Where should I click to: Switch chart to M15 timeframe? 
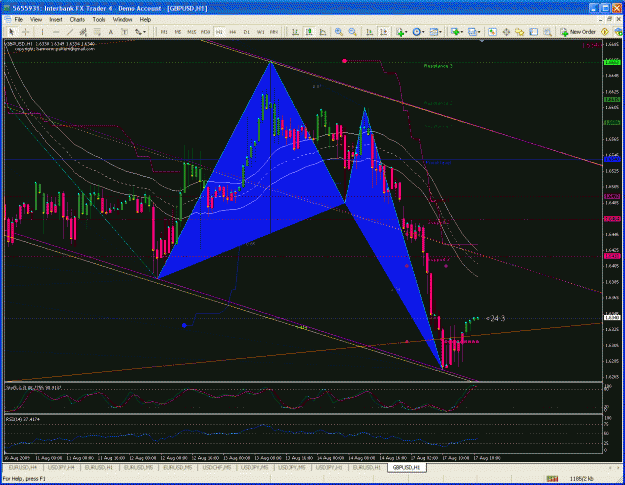point(192,32)
